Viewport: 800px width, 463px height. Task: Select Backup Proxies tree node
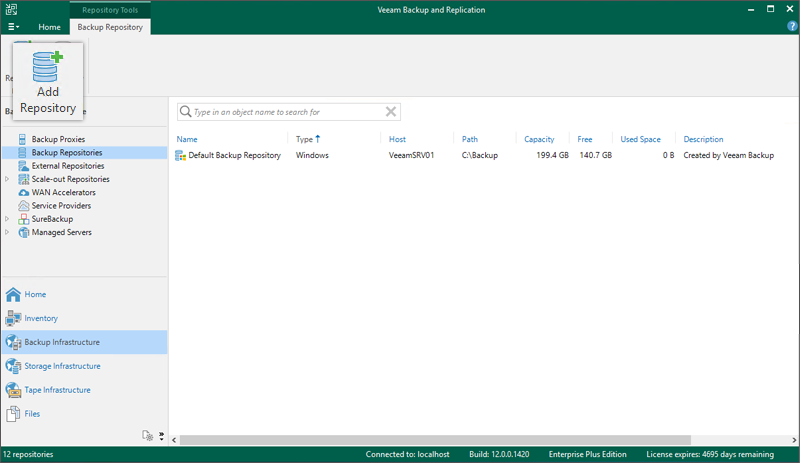pyautogui.click(x=58, y=139)
